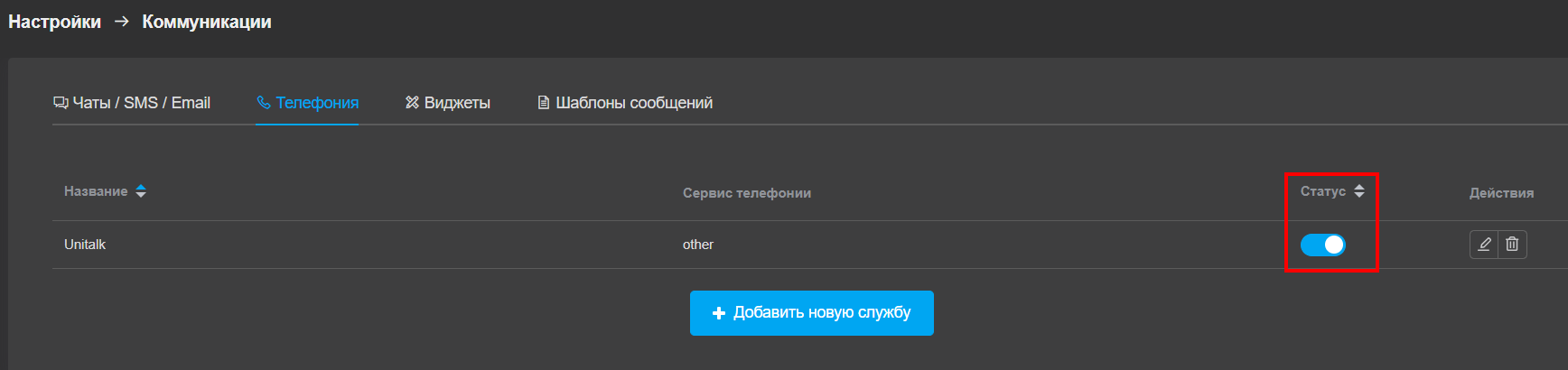1568x370 pixels.
Task: Click the breadcrumb arrow after Настройки
Action: (122, 22)
